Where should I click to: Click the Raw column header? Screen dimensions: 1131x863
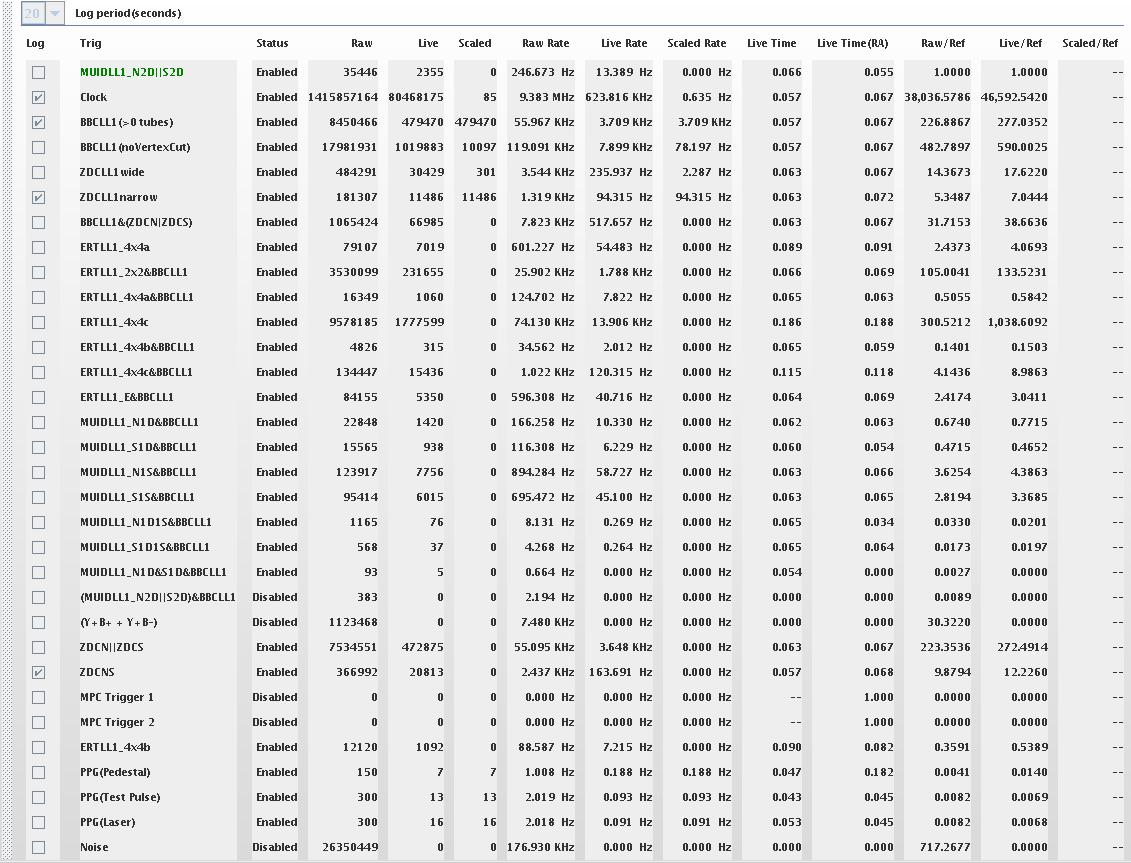(361, 43)
